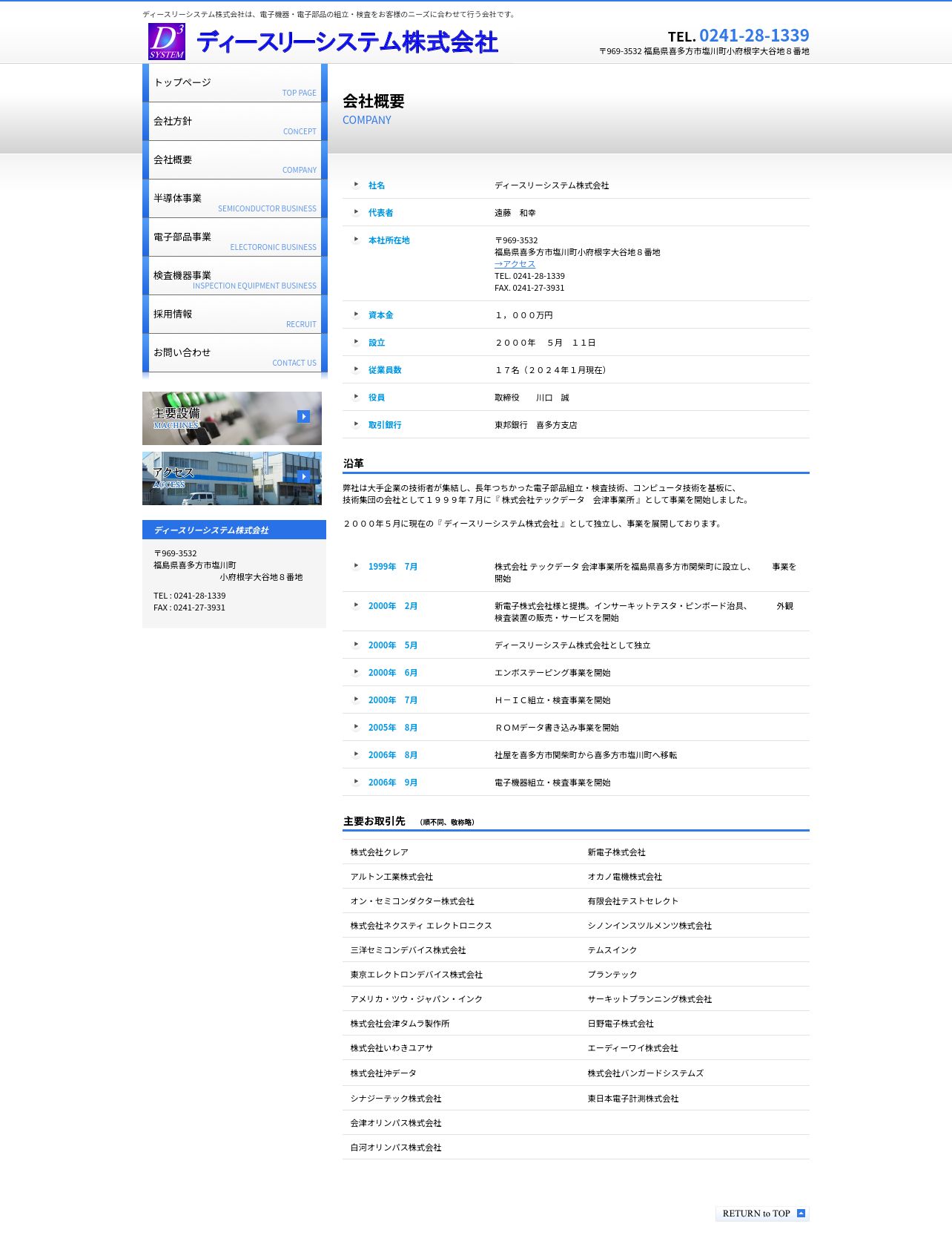Click the bullet arrow beside 2000年 5月

click(356, 645)
